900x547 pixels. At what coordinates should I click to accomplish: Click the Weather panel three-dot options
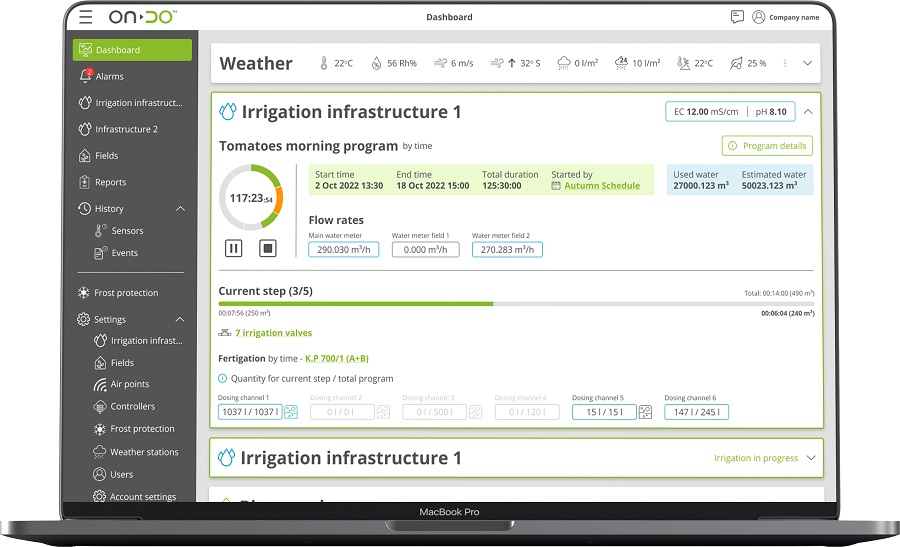pyautogui.click(x=784, y=63)
